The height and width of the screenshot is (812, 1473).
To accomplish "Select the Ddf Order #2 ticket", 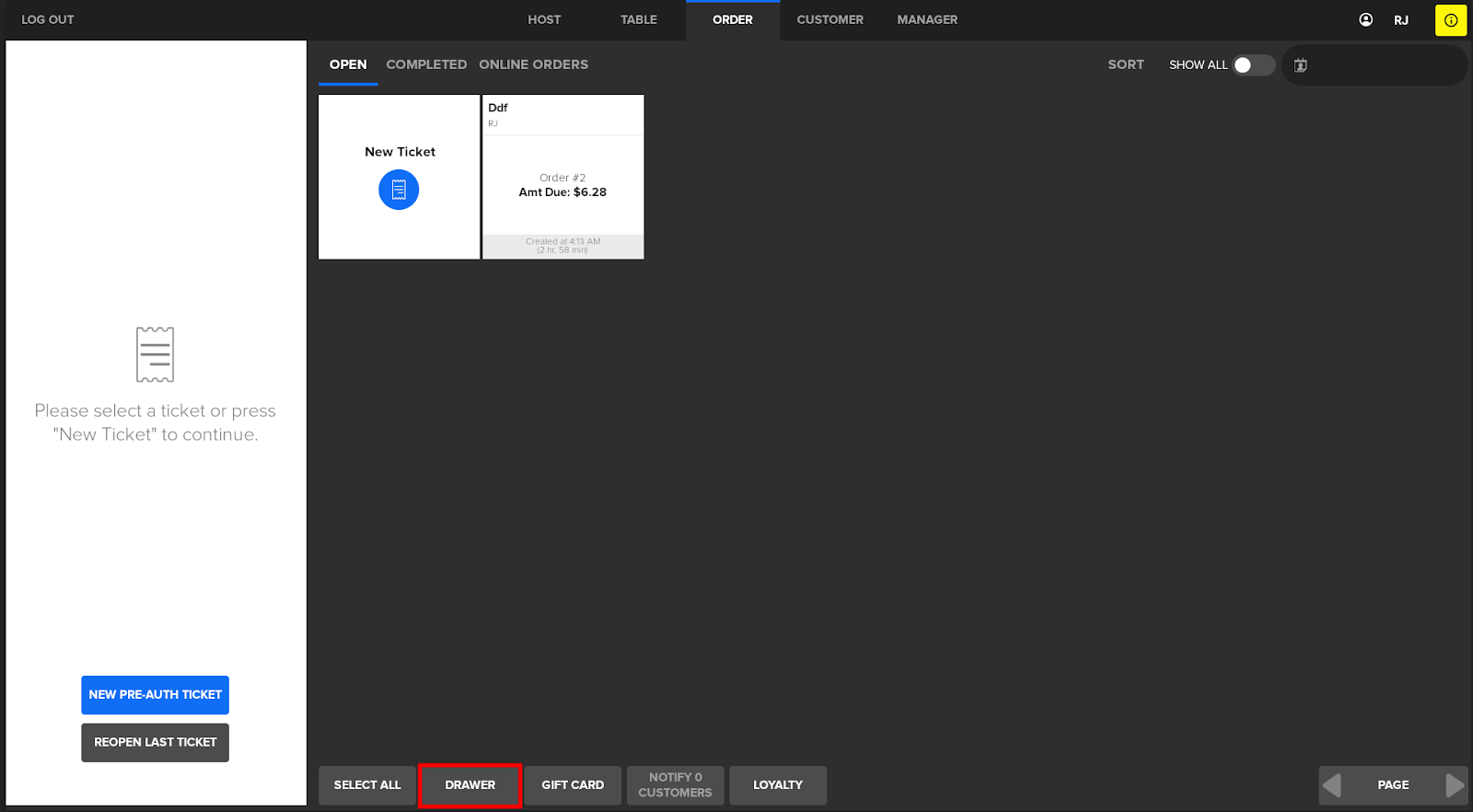I will coord(563,184).
